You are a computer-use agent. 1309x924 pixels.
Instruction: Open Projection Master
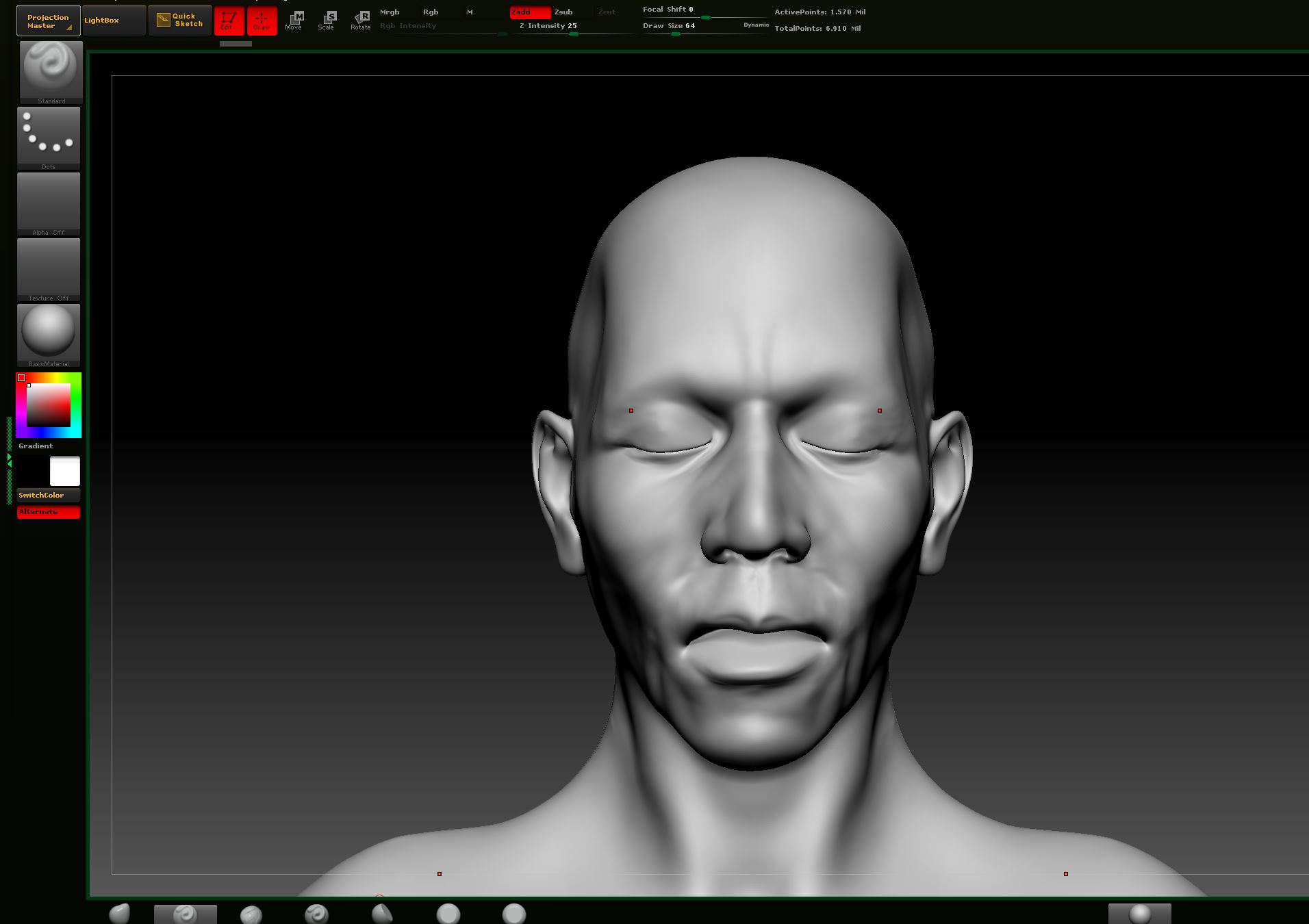point(48,21)
